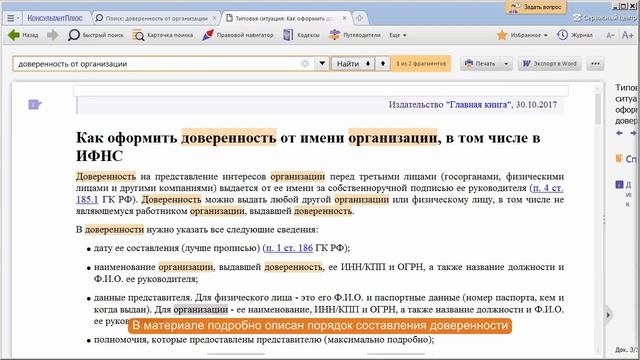This screenshot has height=360, width=640.
Task: Click the gray forward arrow
Action: [53, 35]
